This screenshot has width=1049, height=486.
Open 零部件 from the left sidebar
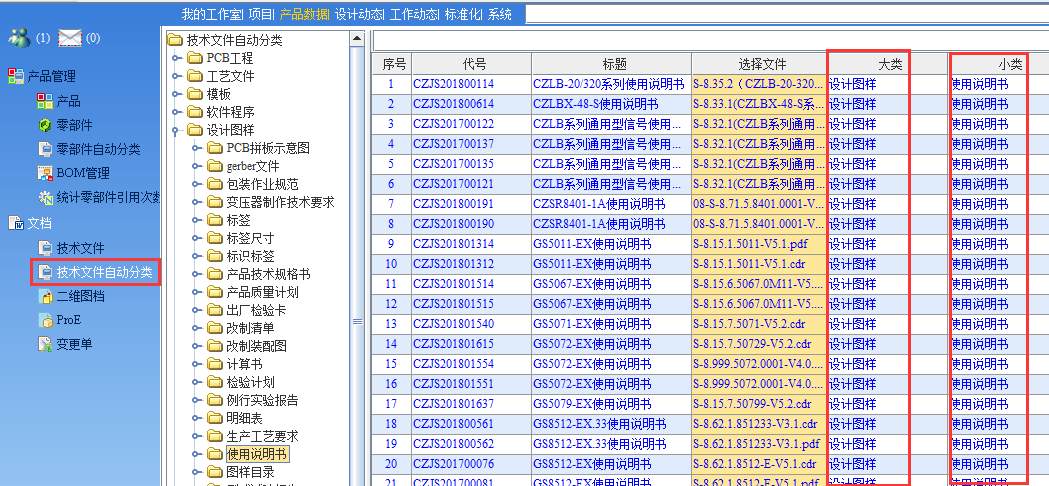74,125
